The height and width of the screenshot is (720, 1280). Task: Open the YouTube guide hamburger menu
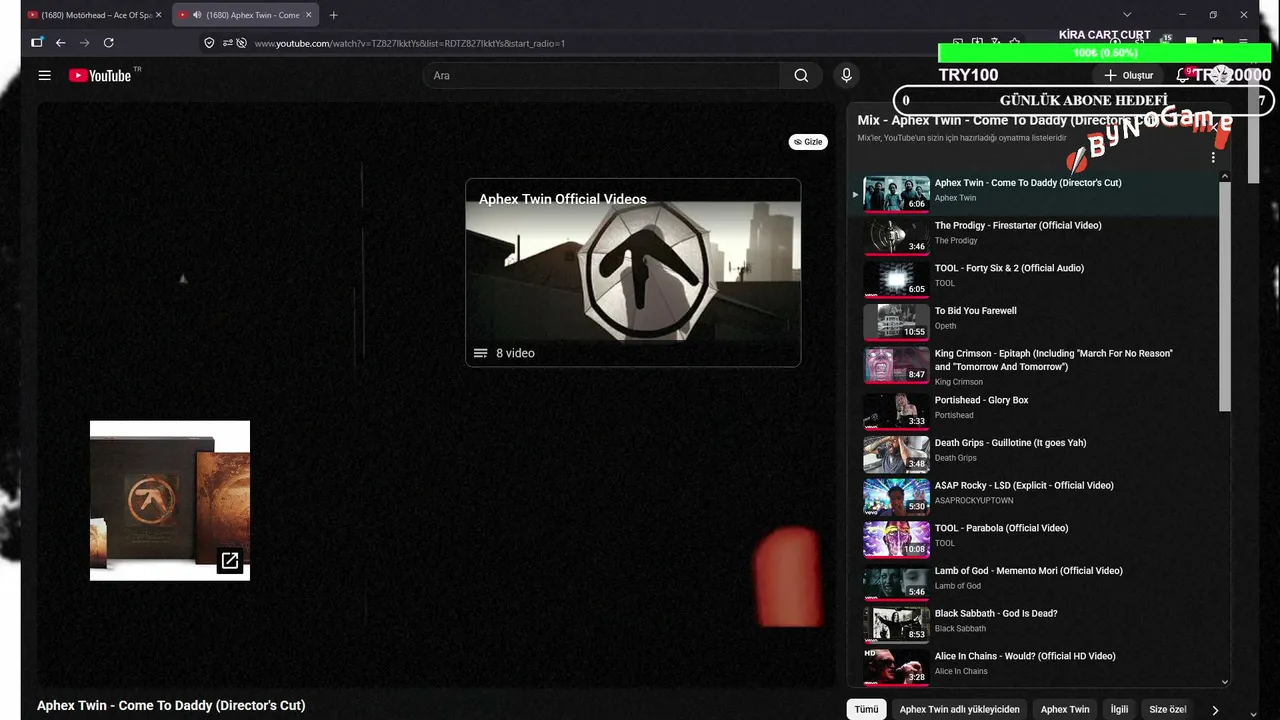click(x=44, y=75)
